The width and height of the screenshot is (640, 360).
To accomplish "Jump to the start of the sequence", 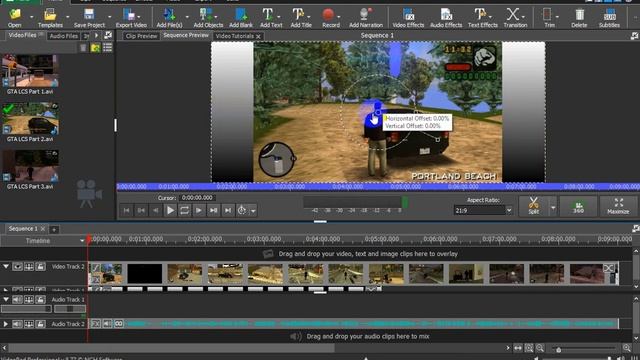I will pos(127,210).
